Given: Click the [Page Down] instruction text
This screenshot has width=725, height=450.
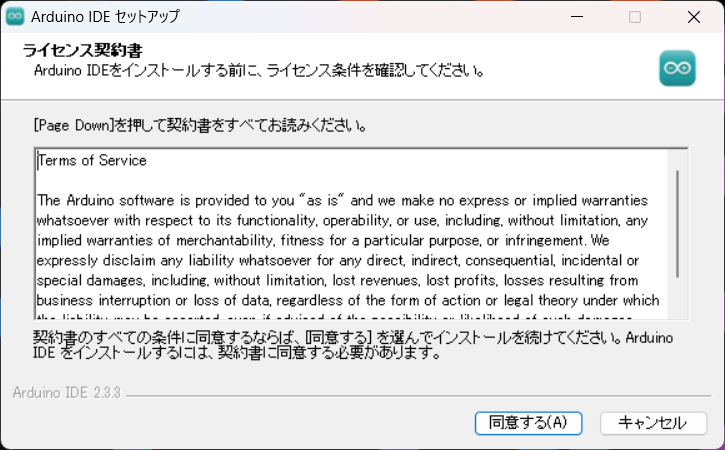Looking at the screenshot, I should 200,126.
